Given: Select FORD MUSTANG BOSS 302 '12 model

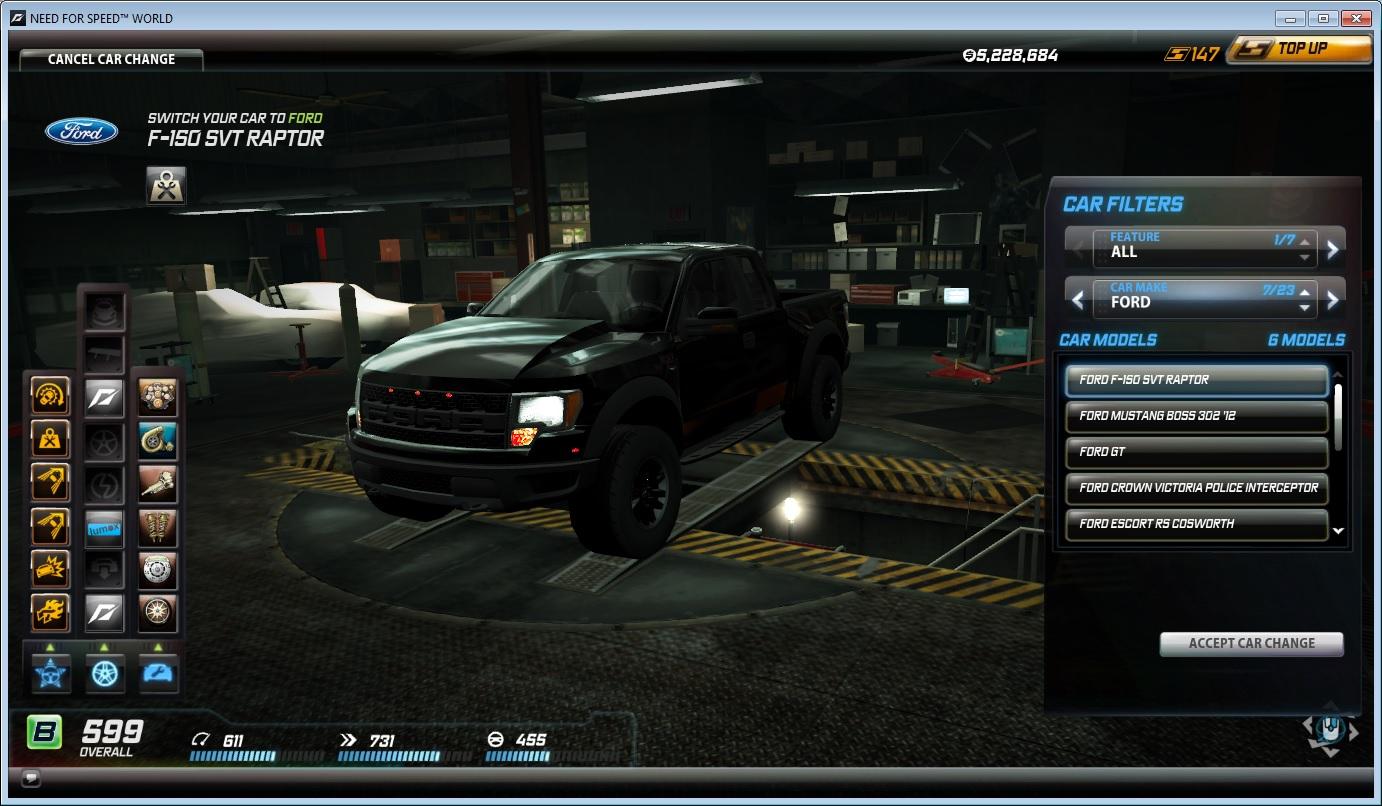Looking at the screenshot, I should (x=1197, y=416).
